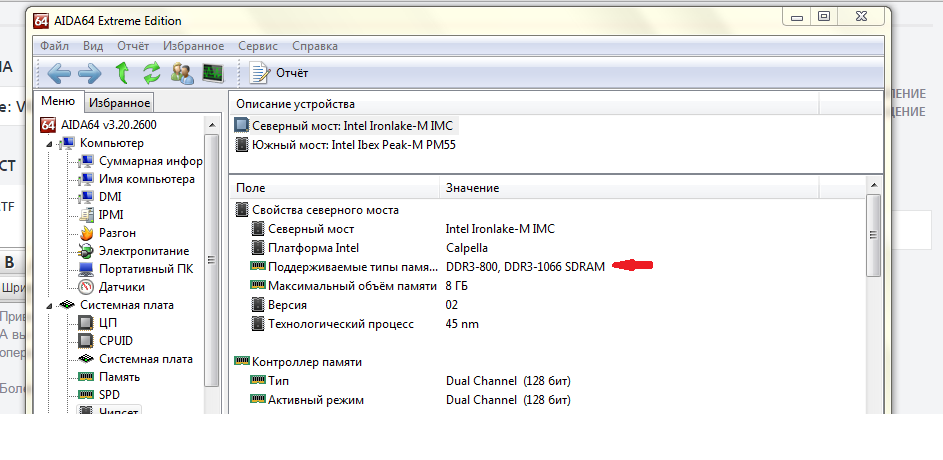Open the Избранное menu in menu bar
The image size is (943, 460).
(x=193, y=46)
